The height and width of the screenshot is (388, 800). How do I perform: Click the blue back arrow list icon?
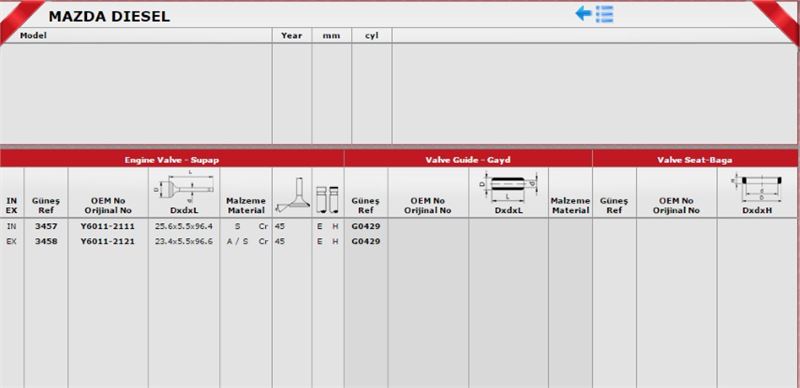tap(594, 14)
